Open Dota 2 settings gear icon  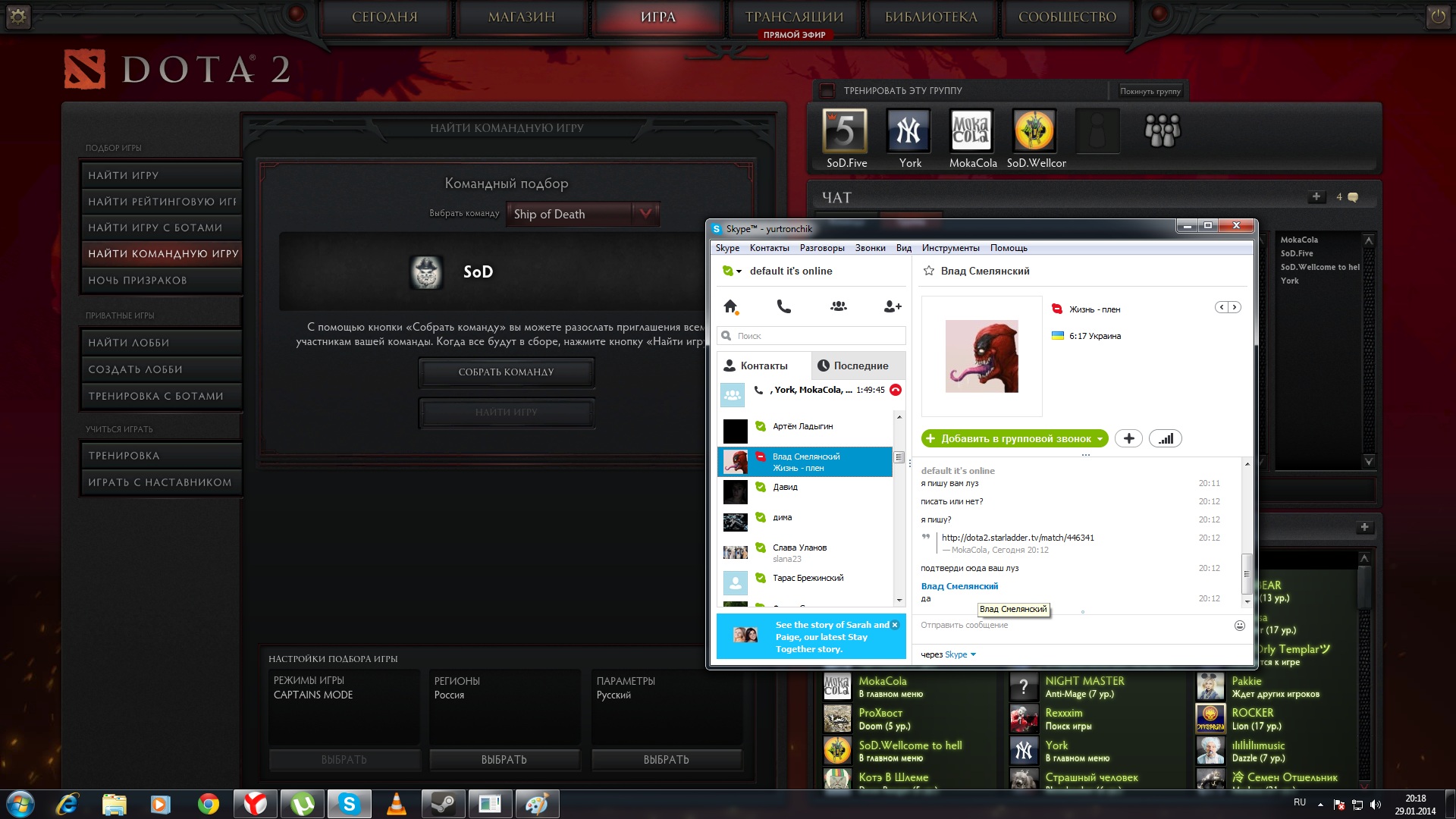(x=18, y=17)
